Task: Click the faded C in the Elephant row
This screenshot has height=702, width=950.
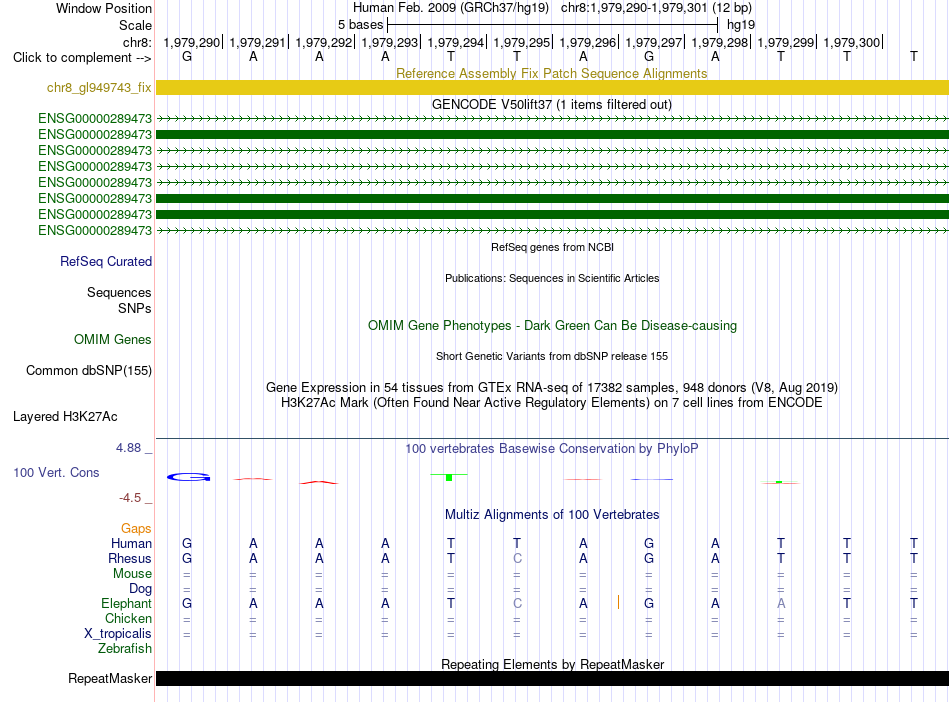Action: click(x=517, y=603)
